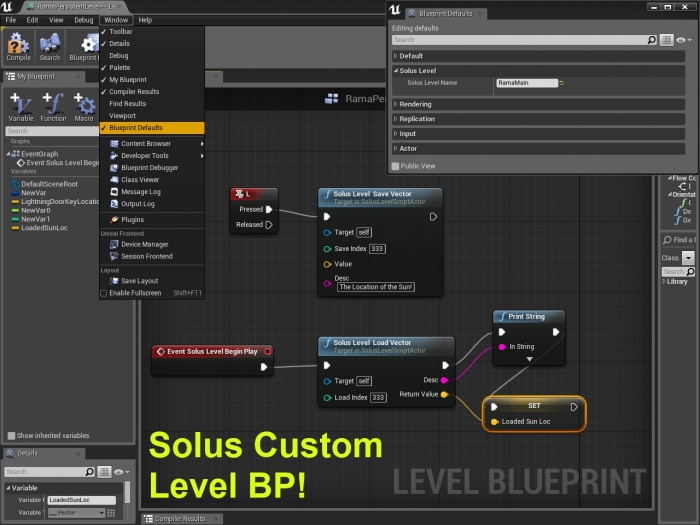The image size is (700, 525).
Task: Select the SET Loaded Sun Loc node
Action: [x=534, y=414]
